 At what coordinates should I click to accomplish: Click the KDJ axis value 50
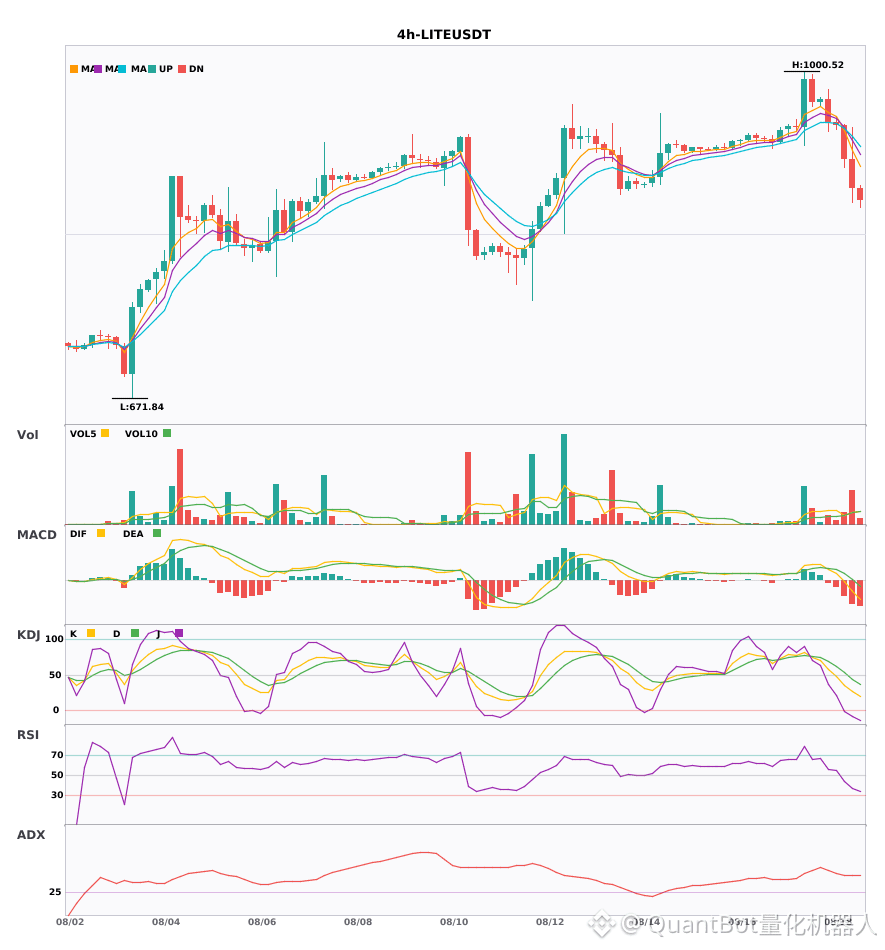click(56, 675)
